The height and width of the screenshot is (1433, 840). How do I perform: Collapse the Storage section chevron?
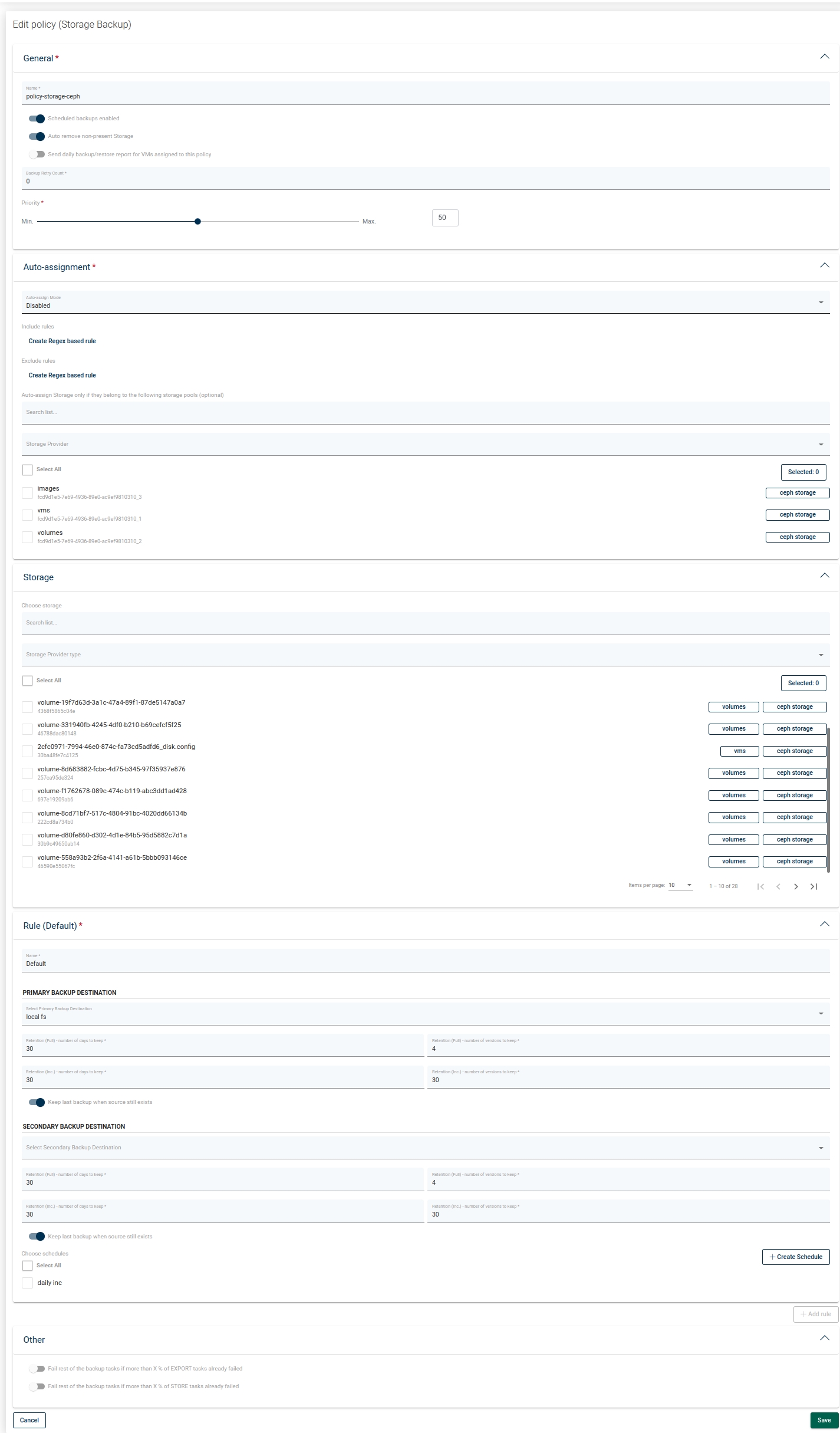[x=824, y=576]
